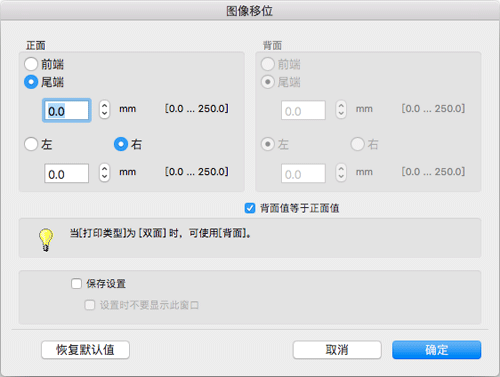Click disabled 设置时不要显示此窗口 checkbox
This screenshot has height=377, width=500.
click(x=90, y=305)
